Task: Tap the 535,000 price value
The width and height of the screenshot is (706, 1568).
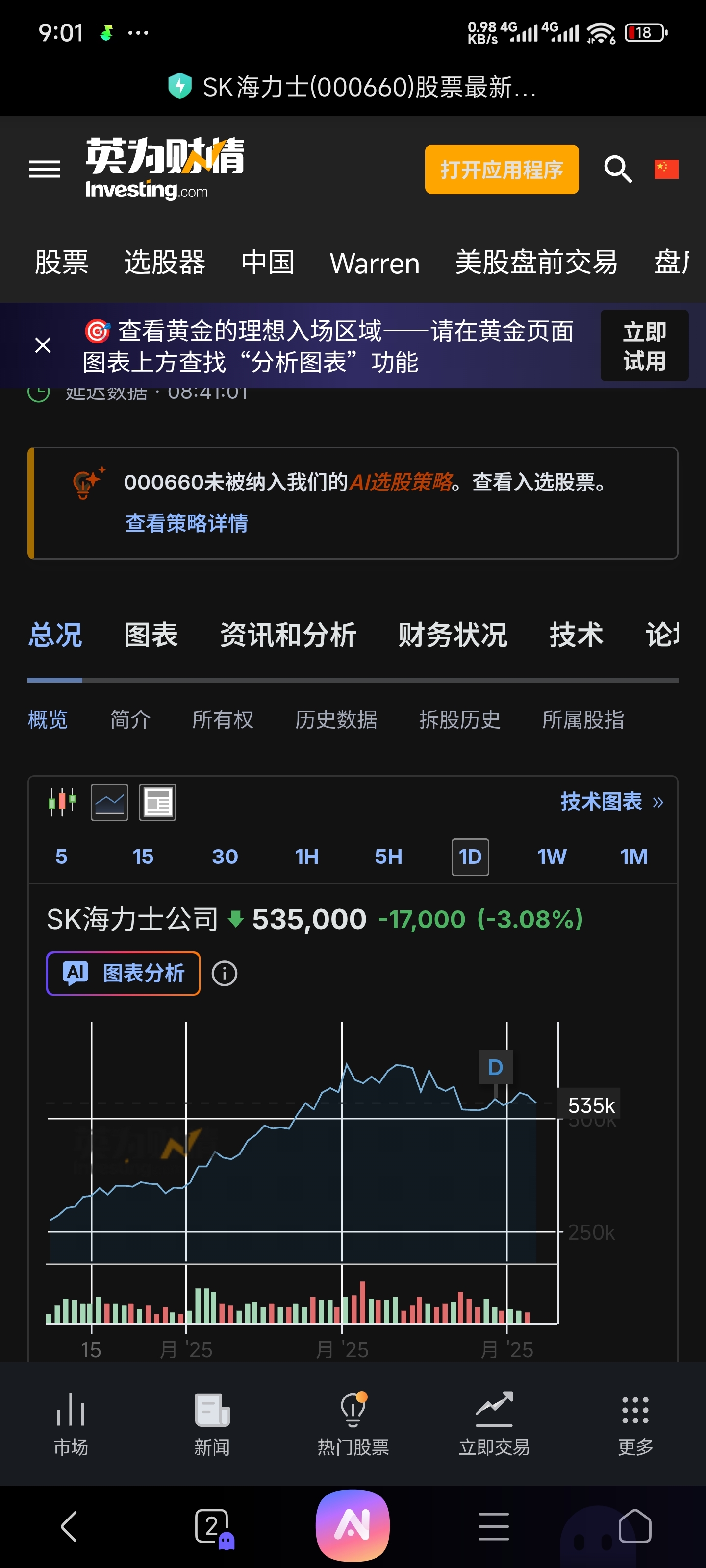Action: click(309, 919)
